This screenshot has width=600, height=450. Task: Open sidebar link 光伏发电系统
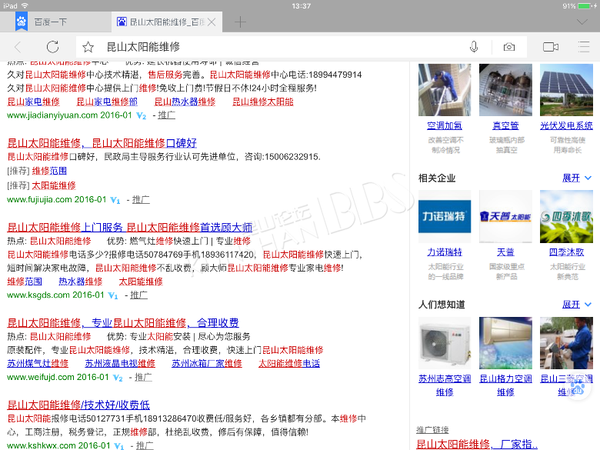(x=566, y=126)
